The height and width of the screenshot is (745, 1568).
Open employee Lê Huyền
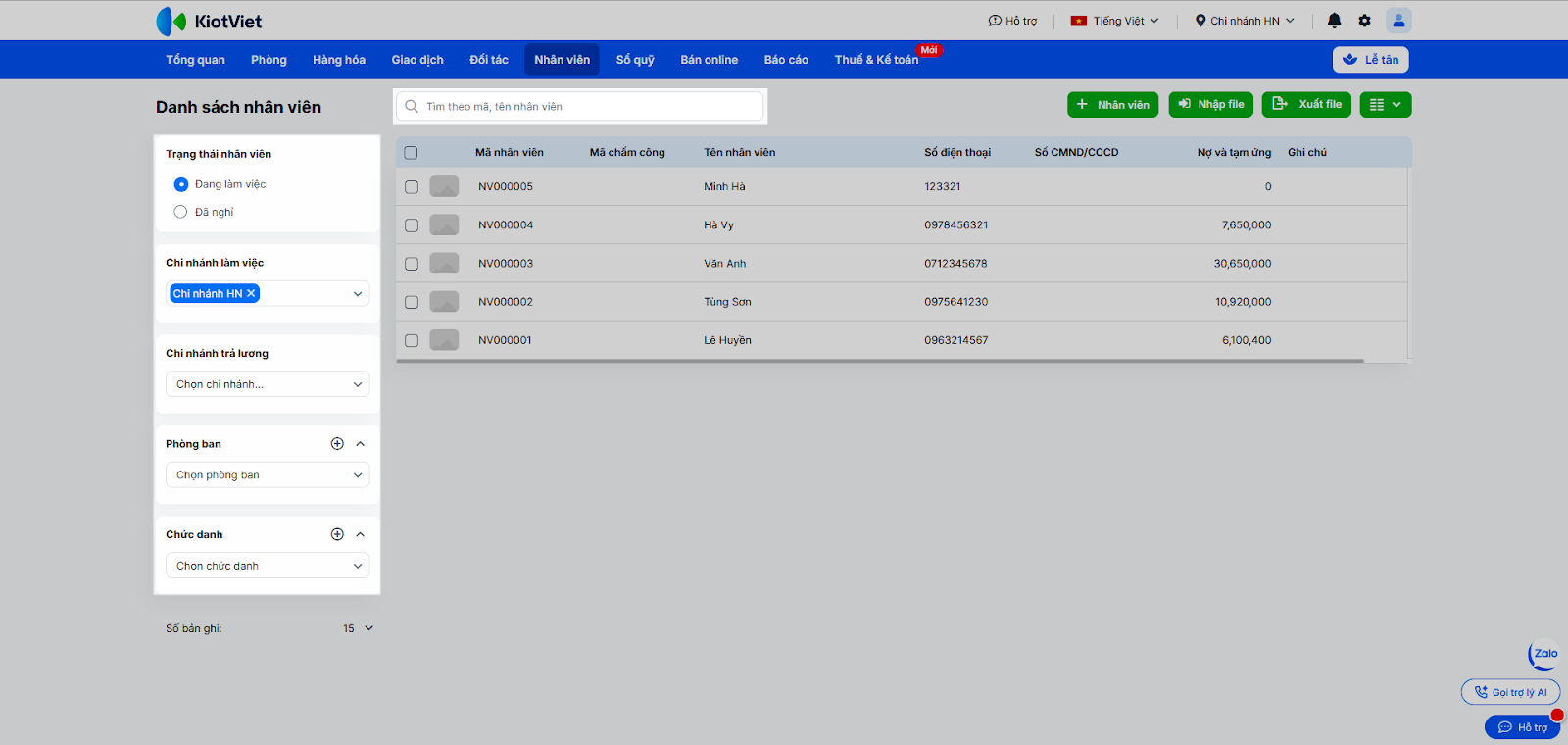727,340
